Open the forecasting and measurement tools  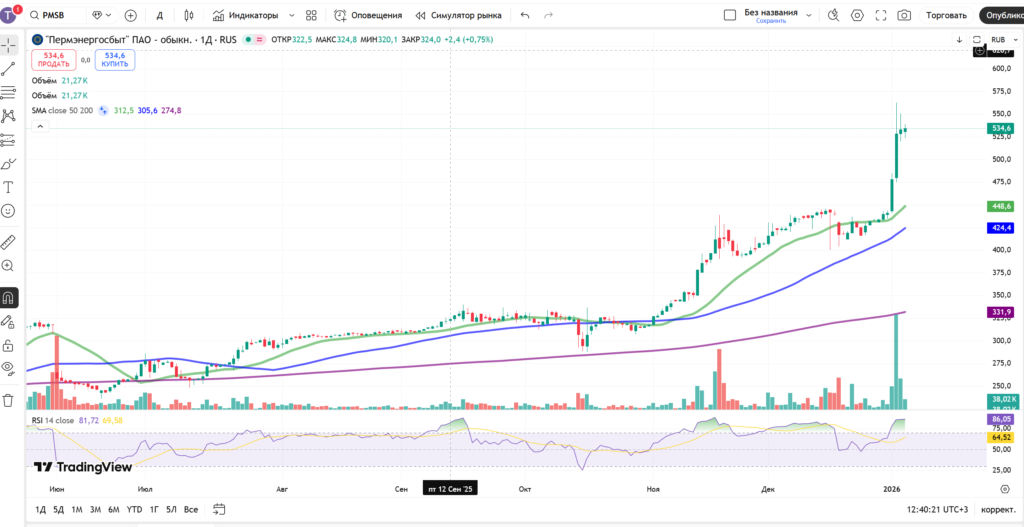coord(9,140)
